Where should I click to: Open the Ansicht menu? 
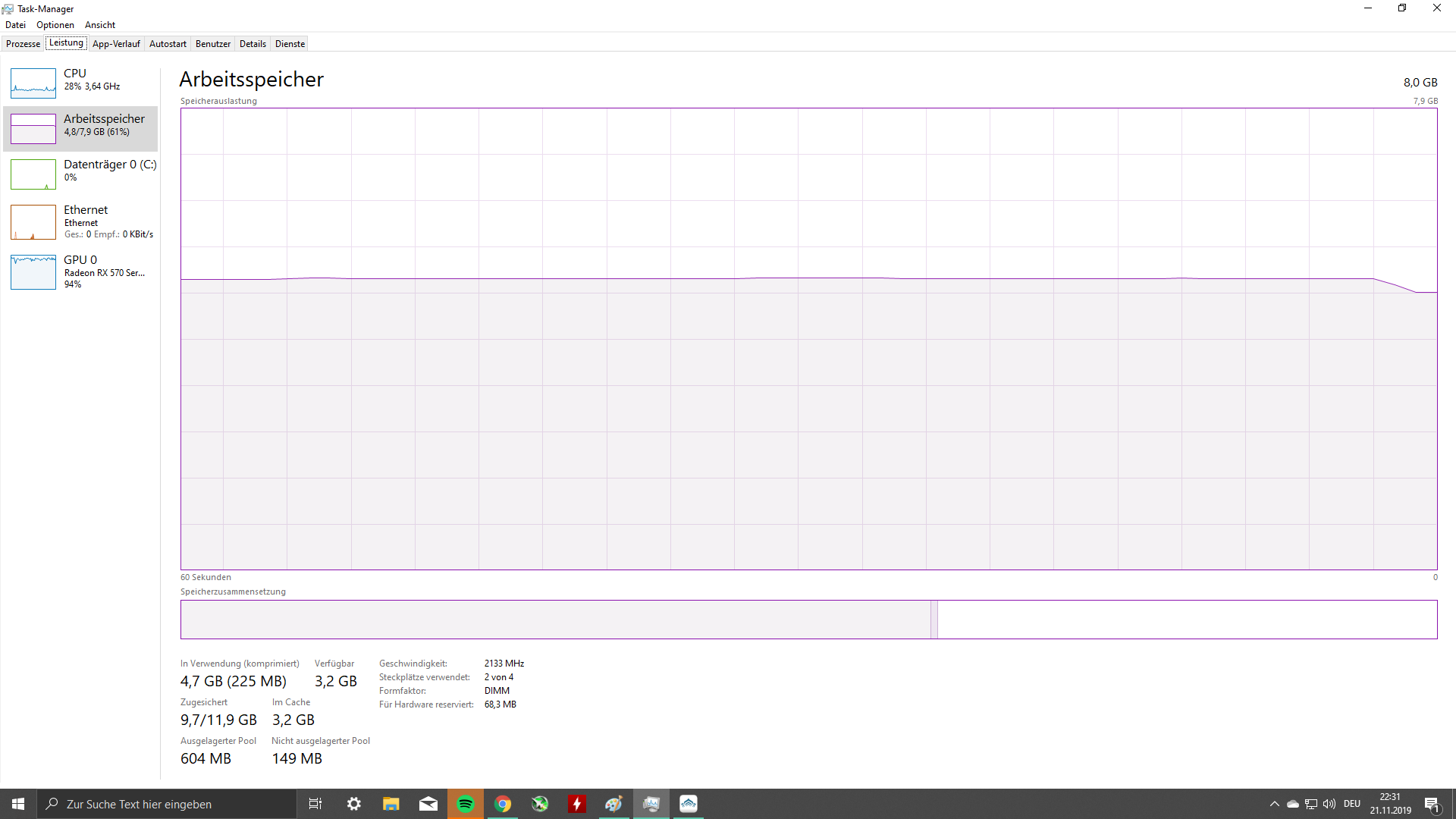tap(100, 25)
